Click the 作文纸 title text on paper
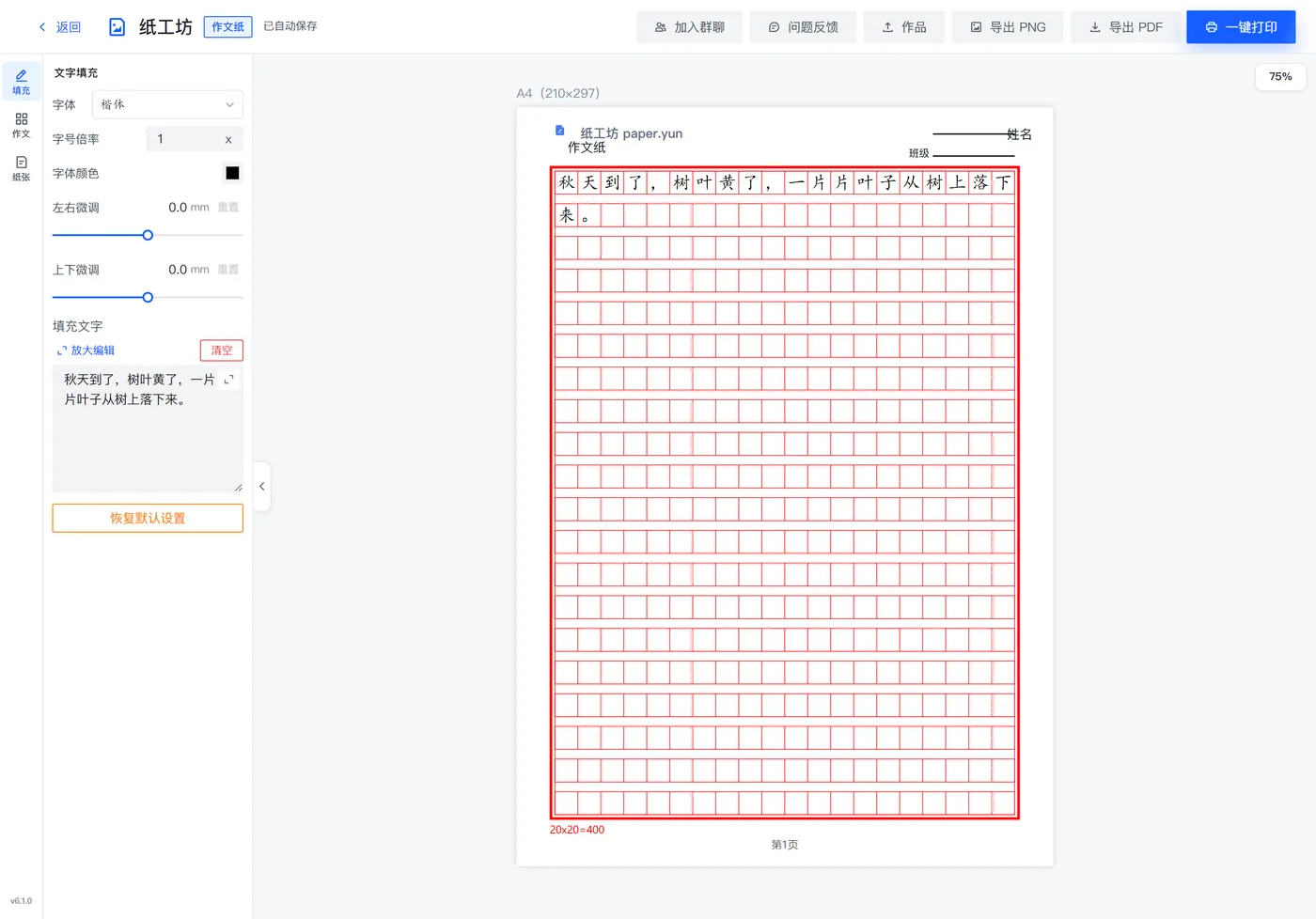 (x=587, y=148)
